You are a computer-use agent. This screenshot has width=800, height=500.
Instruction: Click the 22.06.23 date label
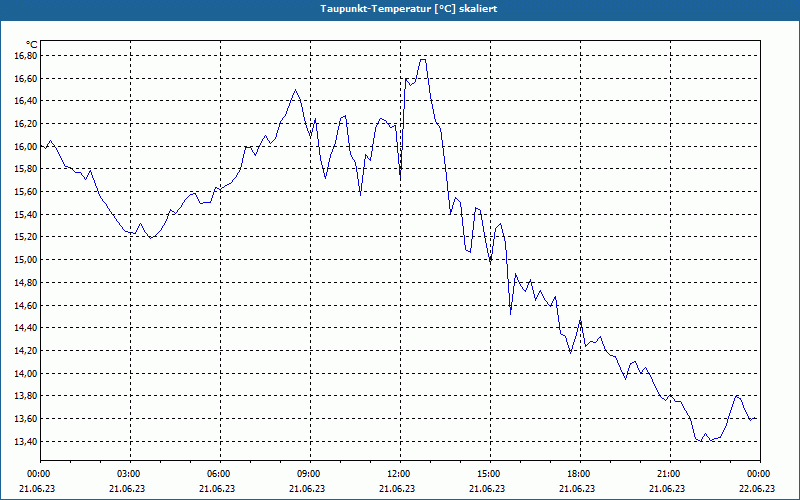(x=757, y=489)
